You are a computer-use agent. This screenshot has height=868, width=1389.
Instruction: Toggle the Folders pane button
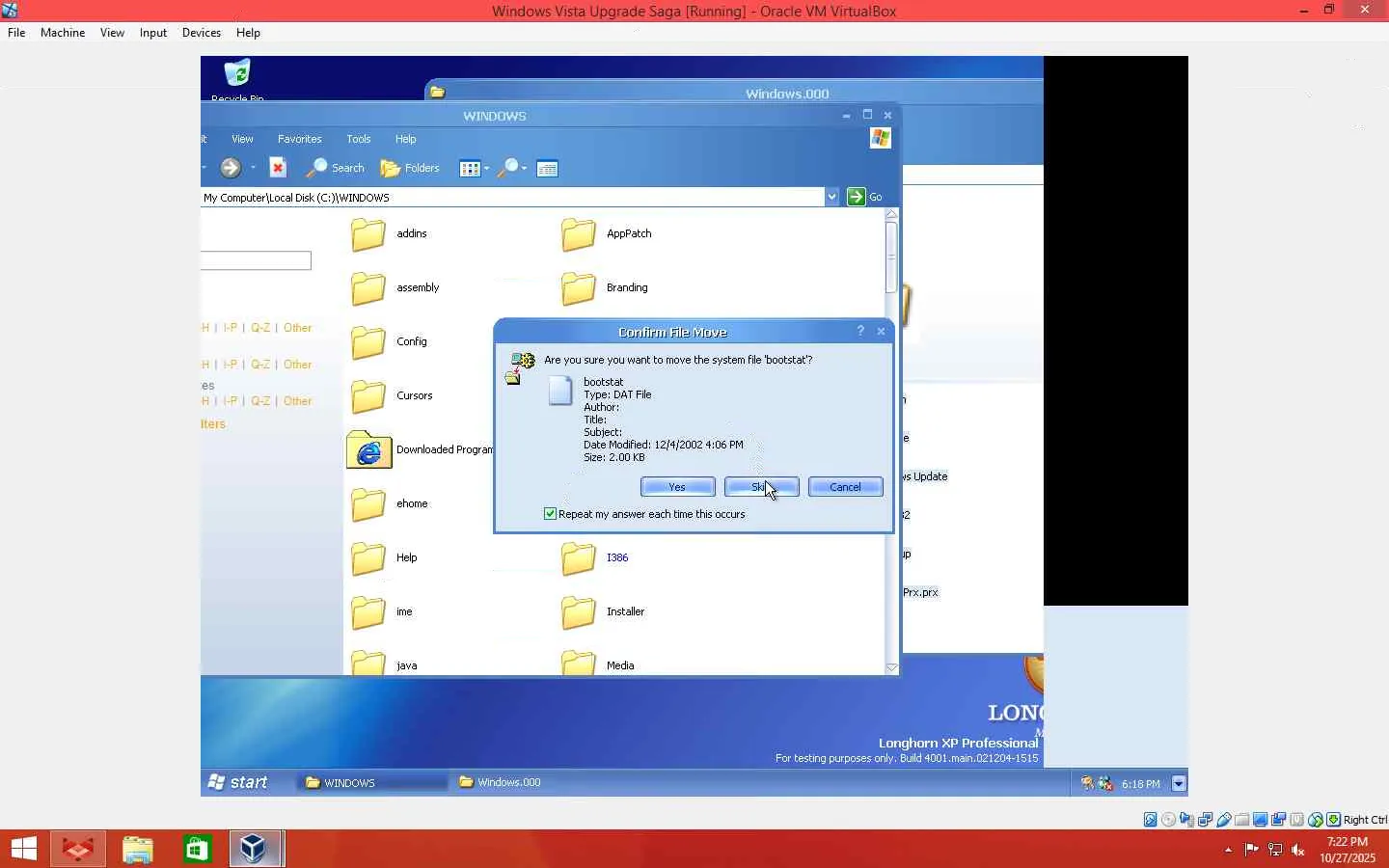pyautogui.click(x=410, y=168)
